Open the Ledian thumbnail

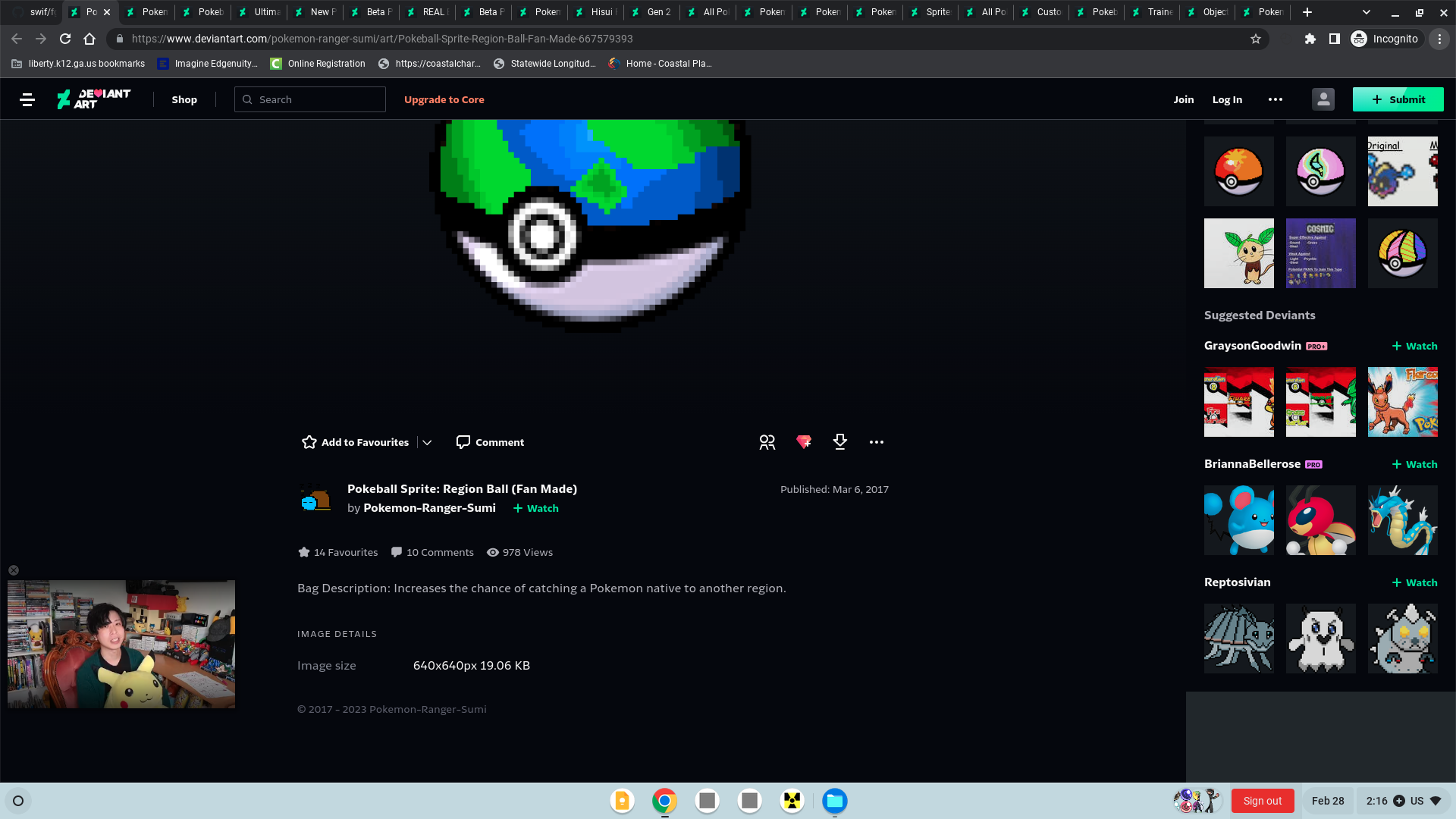click(1321, 520)
